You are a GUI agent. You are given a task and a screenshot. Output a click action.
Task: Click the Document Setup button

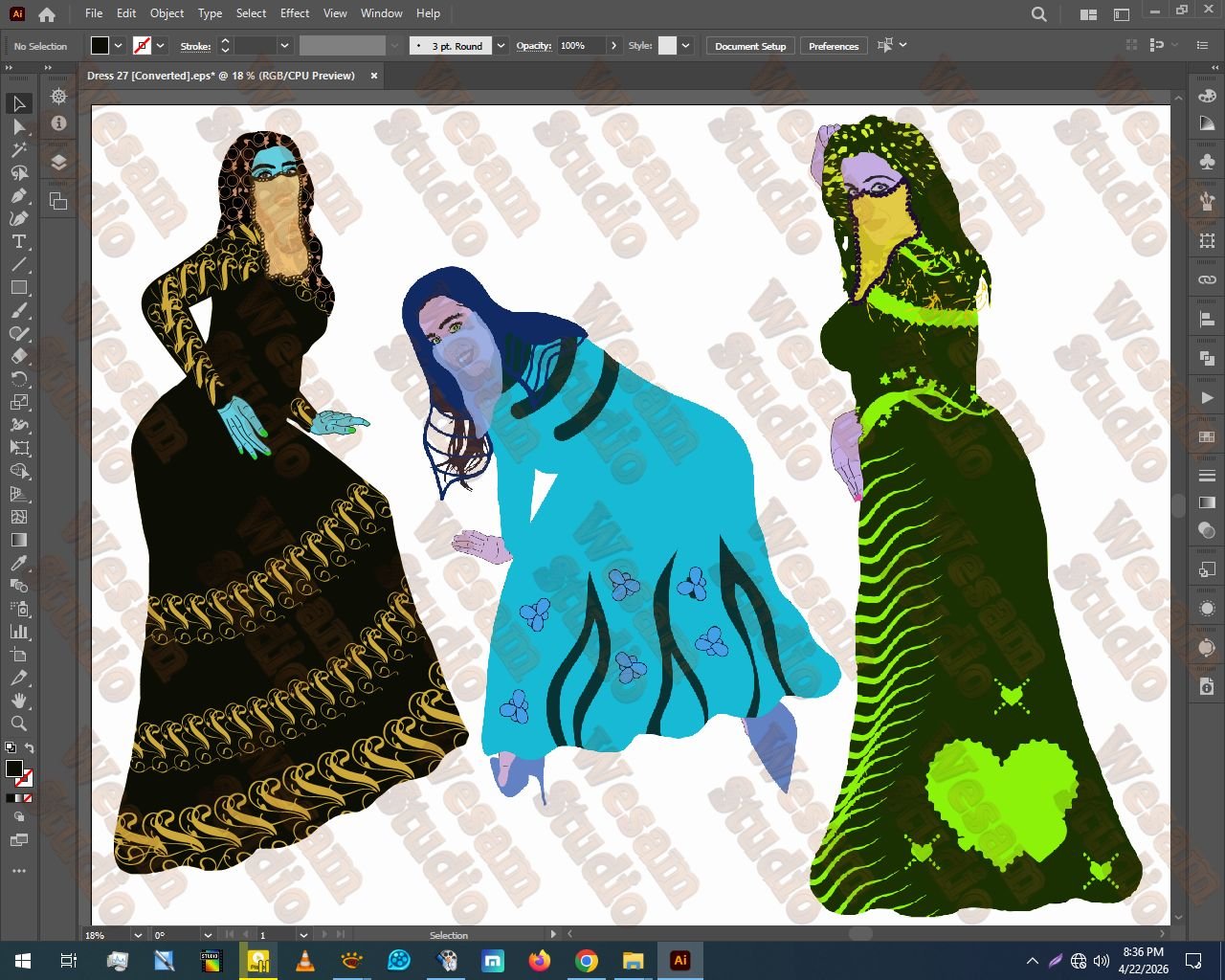coord(750,46)
